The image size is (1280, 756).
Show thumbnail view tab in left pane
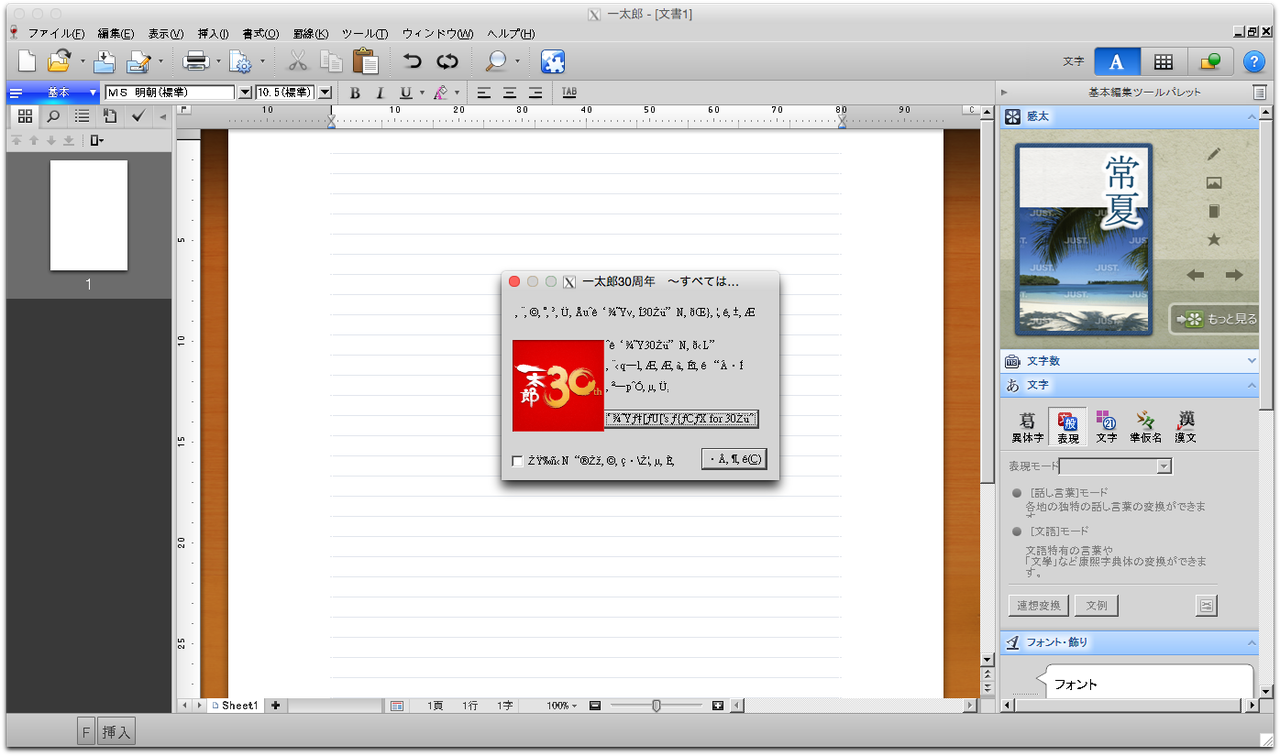tap(25, 117)
